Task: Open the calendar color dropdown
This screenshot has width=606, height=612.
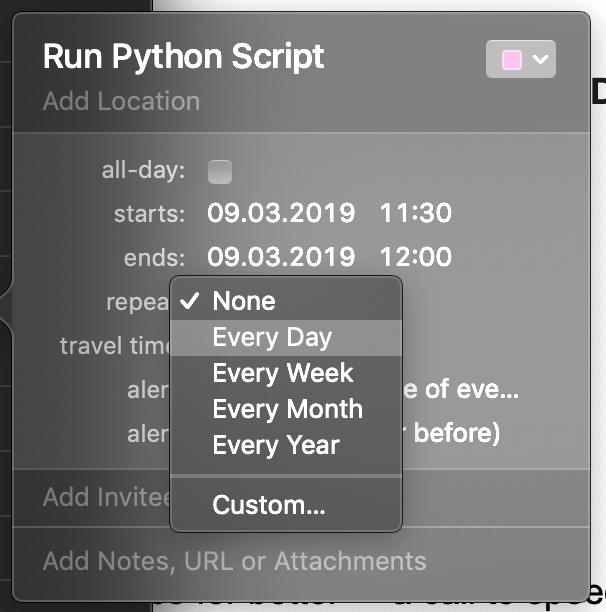Action: 521,59
